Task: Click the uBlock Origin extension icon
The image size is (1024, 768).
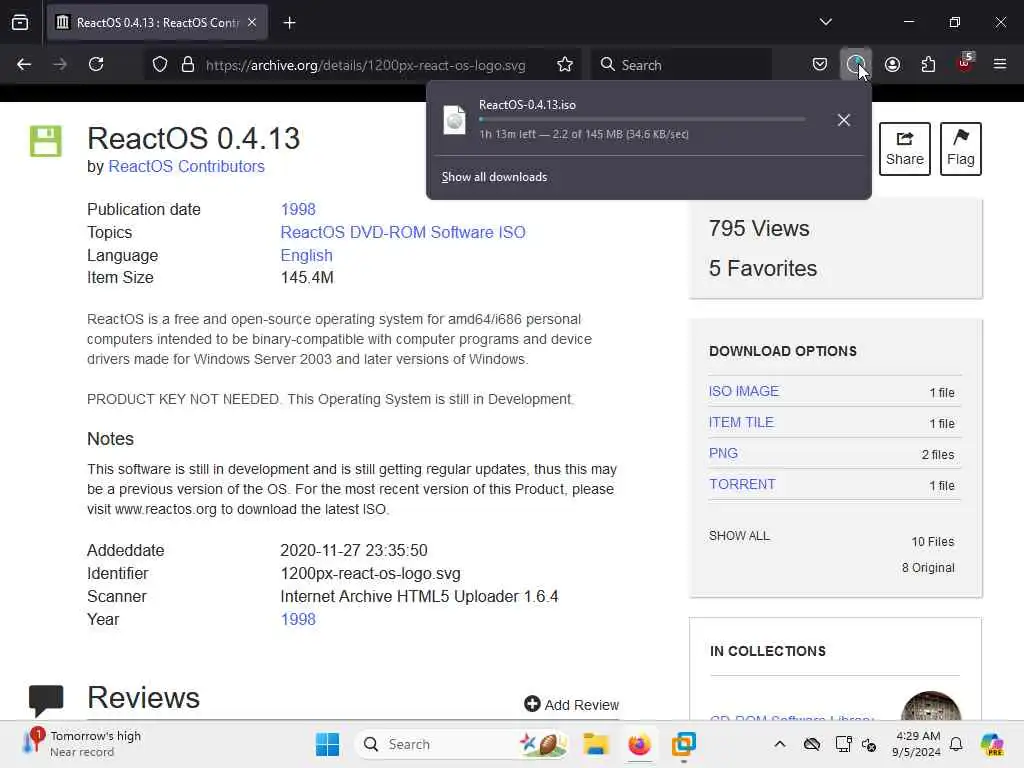Action: coord(965,64)
